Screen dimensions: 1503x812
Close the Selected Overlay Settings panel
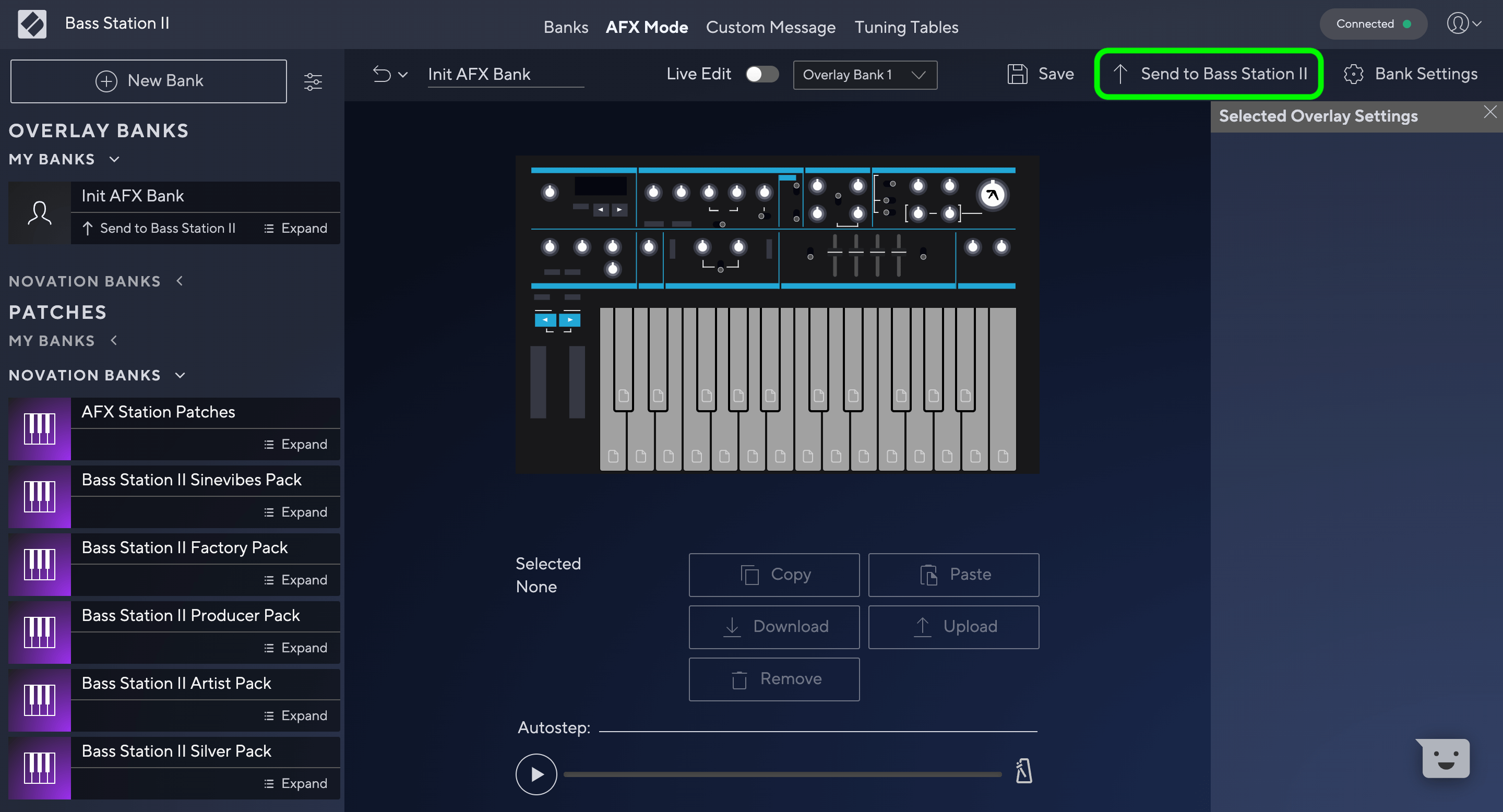click(x=1490, y=112)
